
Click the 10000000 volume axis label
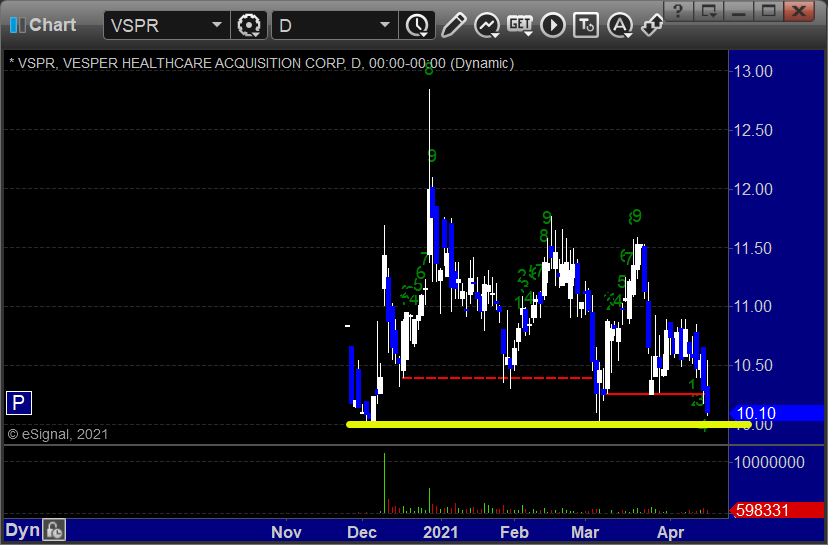pos(769,463)
